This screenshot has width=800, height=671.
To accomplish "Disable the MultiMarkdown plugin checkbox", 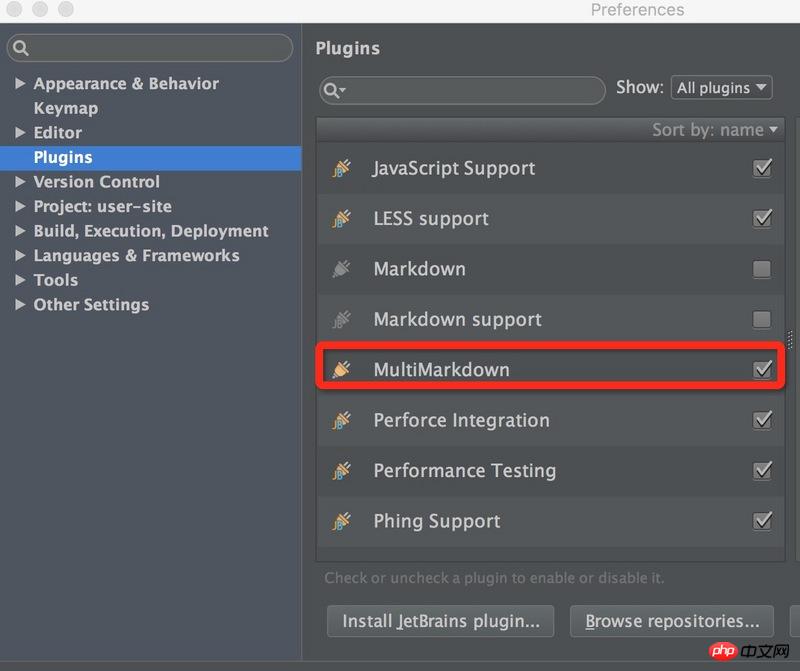I will 762,369.
